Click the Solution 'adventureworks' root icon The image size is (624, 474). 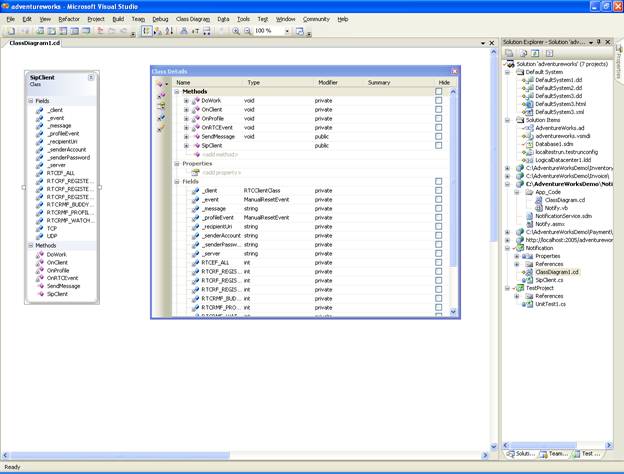point(511,64)
